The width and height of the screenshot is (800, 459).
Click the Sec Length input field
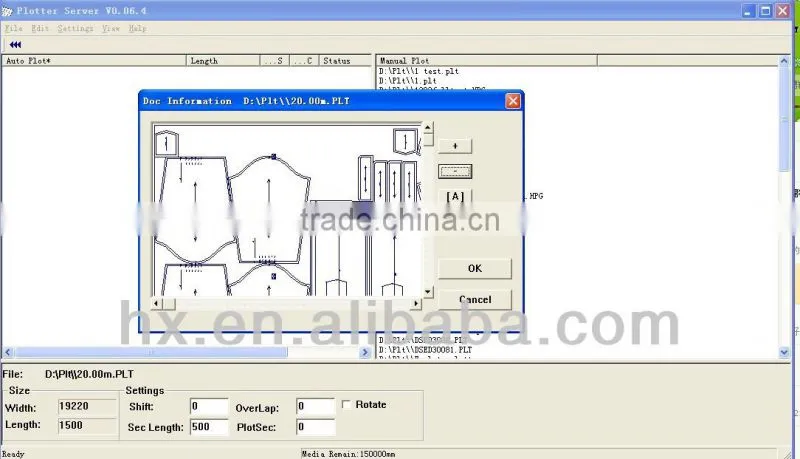pyautogui.click(x=209, y=427)
